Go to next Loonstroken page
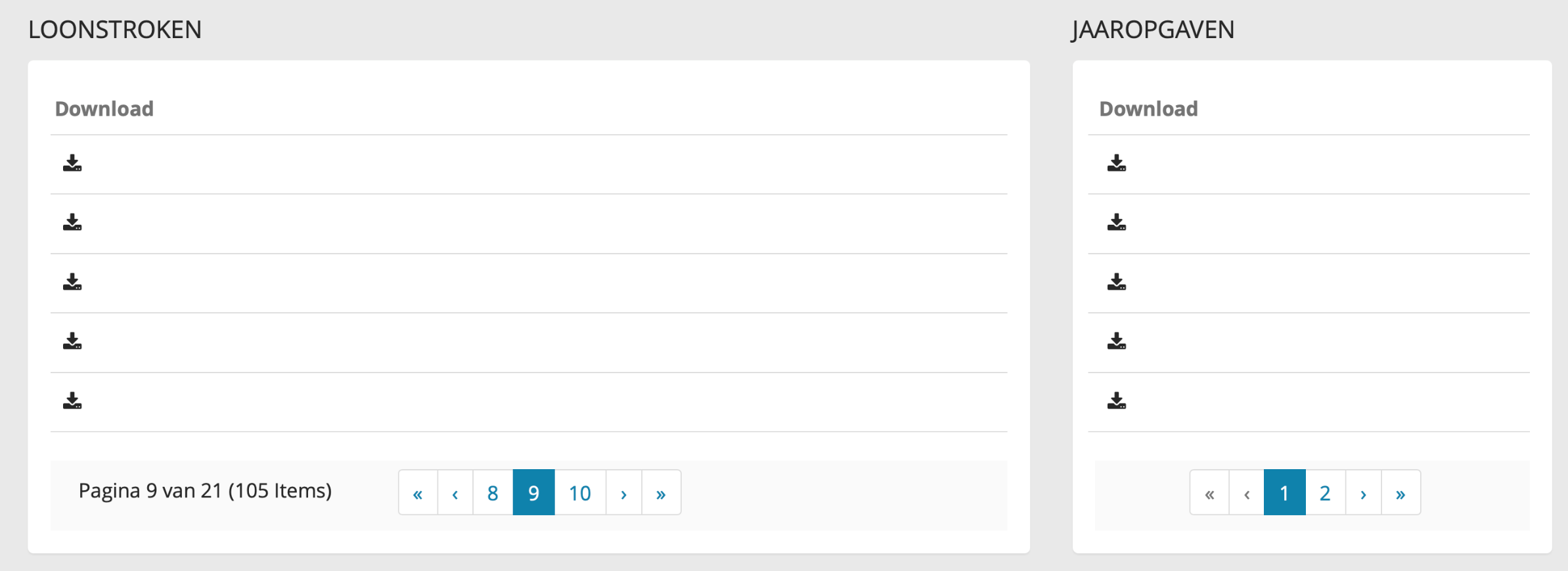1568x571 pixels. (x=623, y=493)
